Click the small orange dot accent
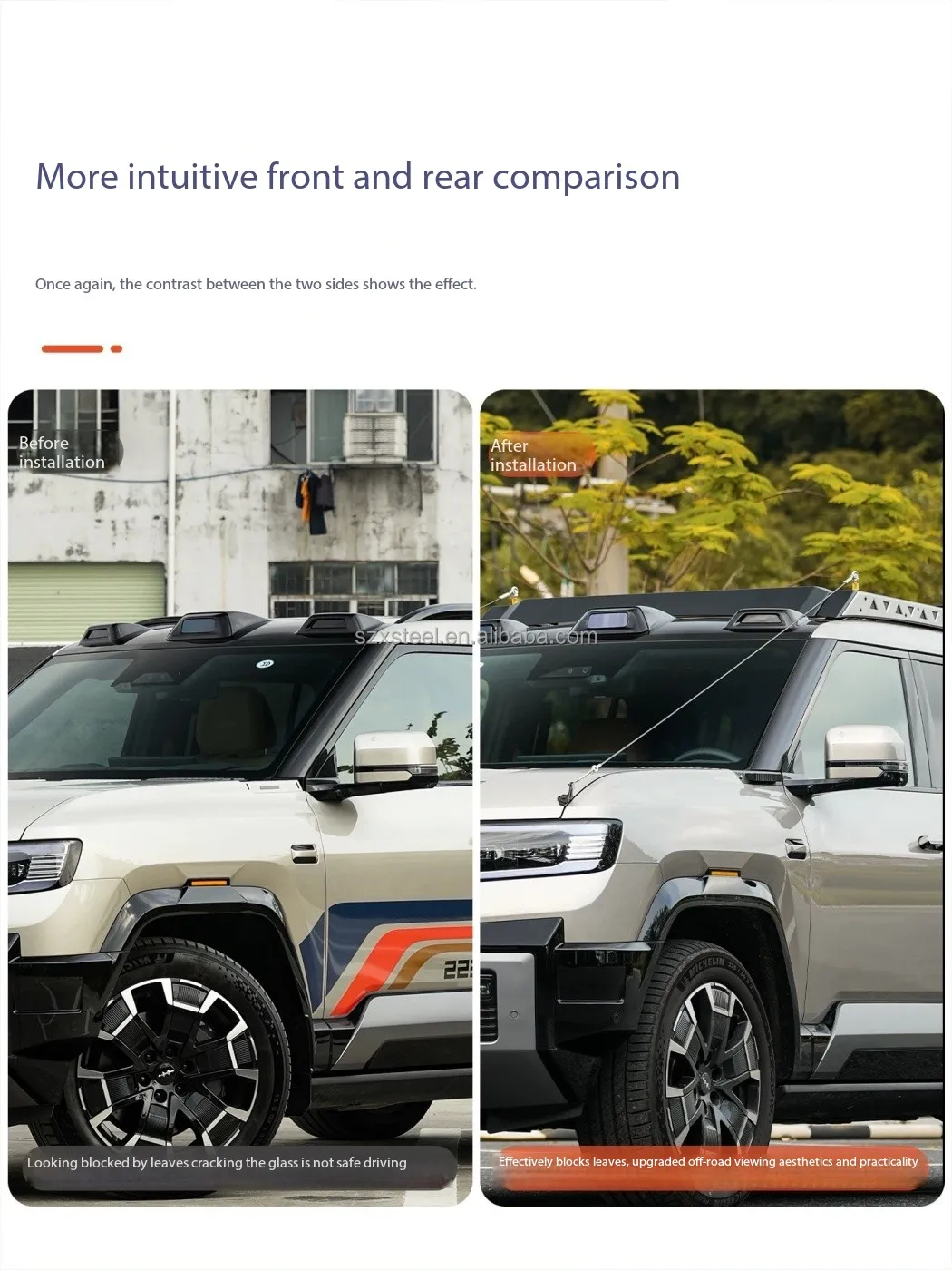Viewport: 952px width, 1270px height. pos(116,348)
